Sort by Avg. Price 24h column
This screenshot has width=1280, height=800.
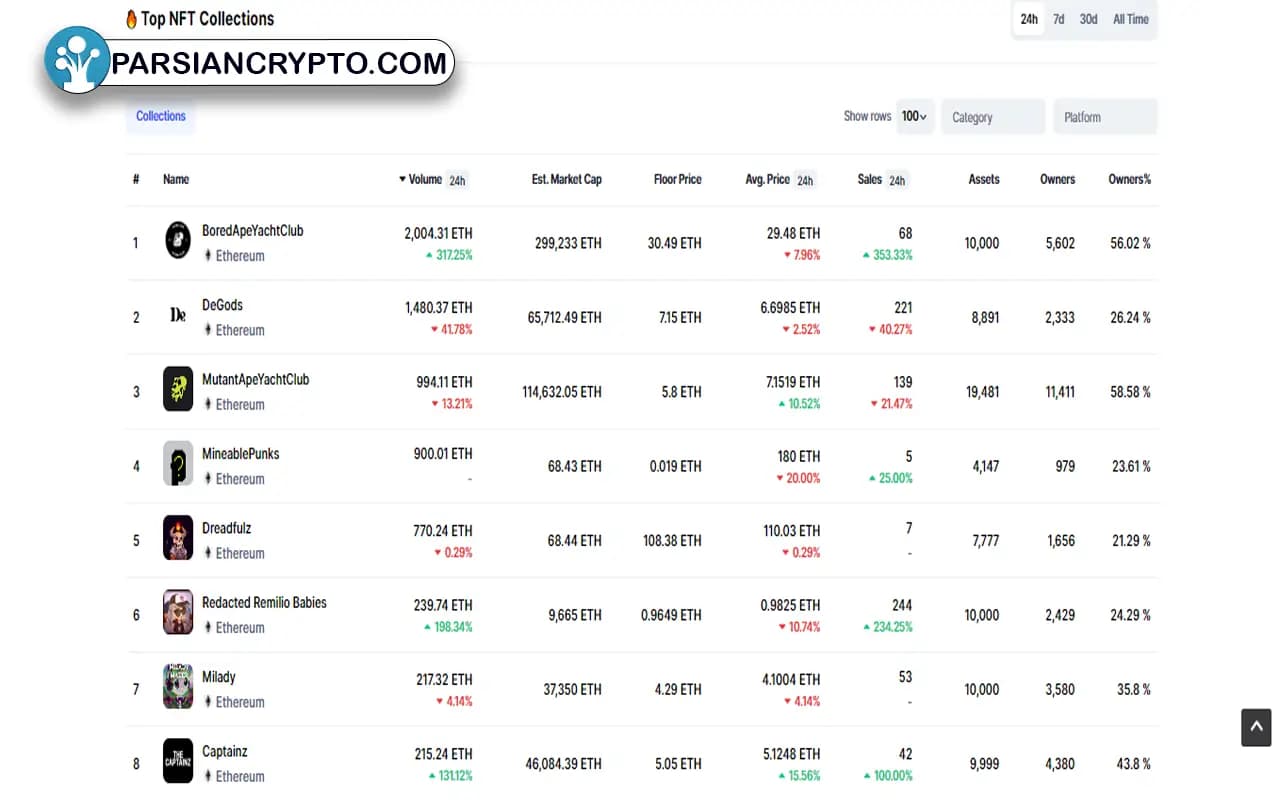point(781,180)
